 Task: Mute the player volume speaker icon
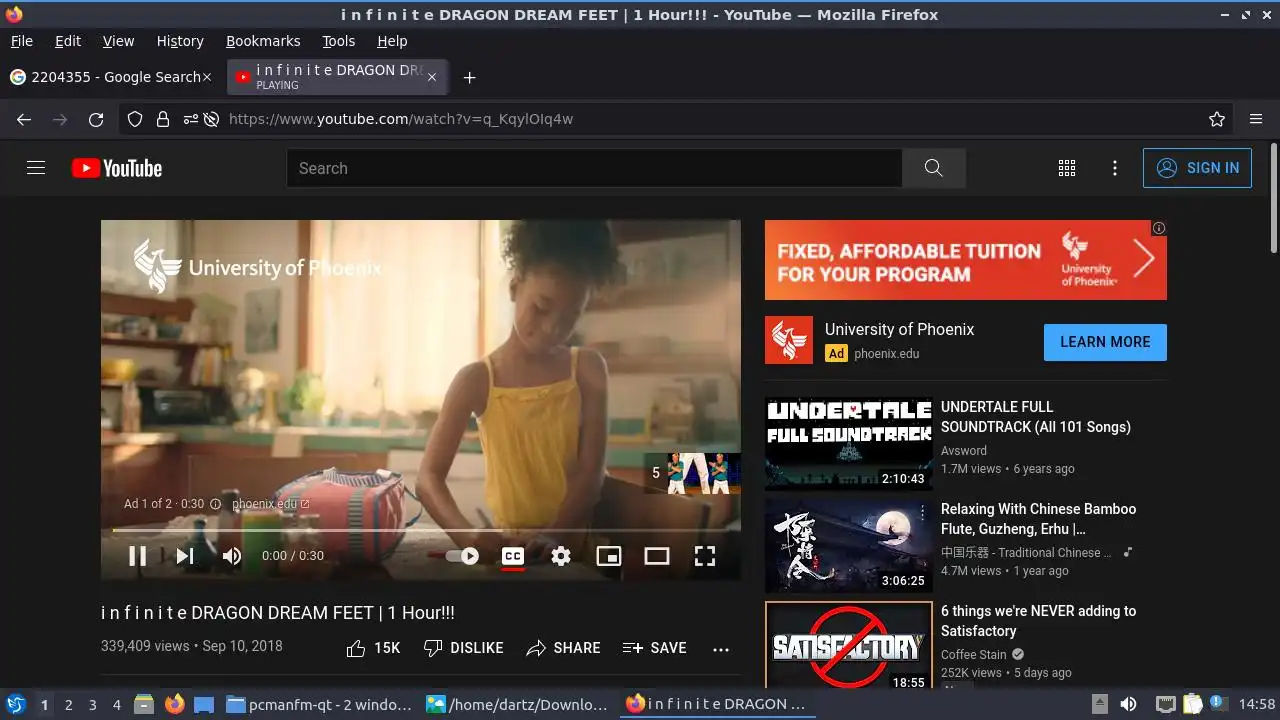pos(232,556)
